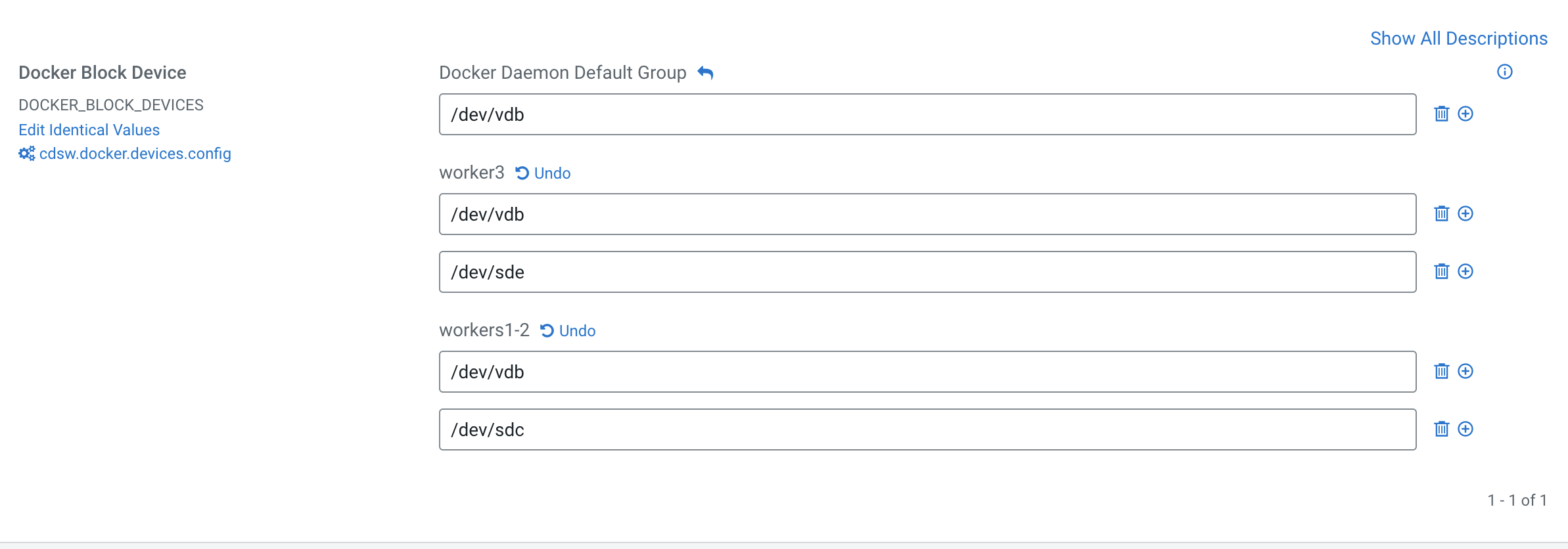The image size is (1568, 549).
Task: Undo changes for worker3
Action: click(542, 173)
